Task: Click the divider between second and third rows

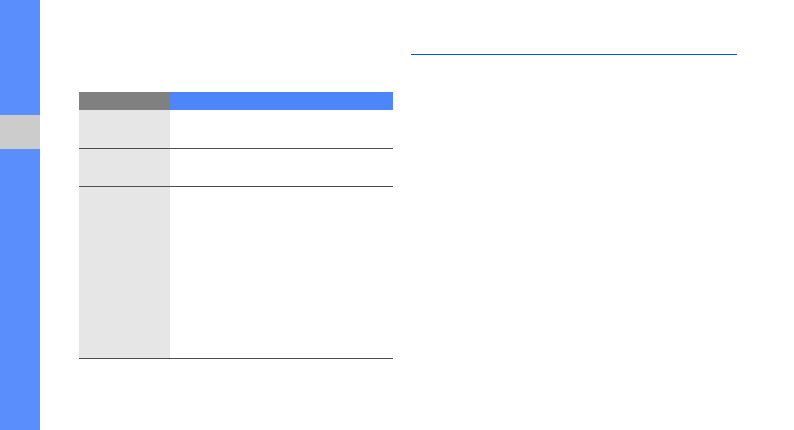Action: tap(236, 186)
